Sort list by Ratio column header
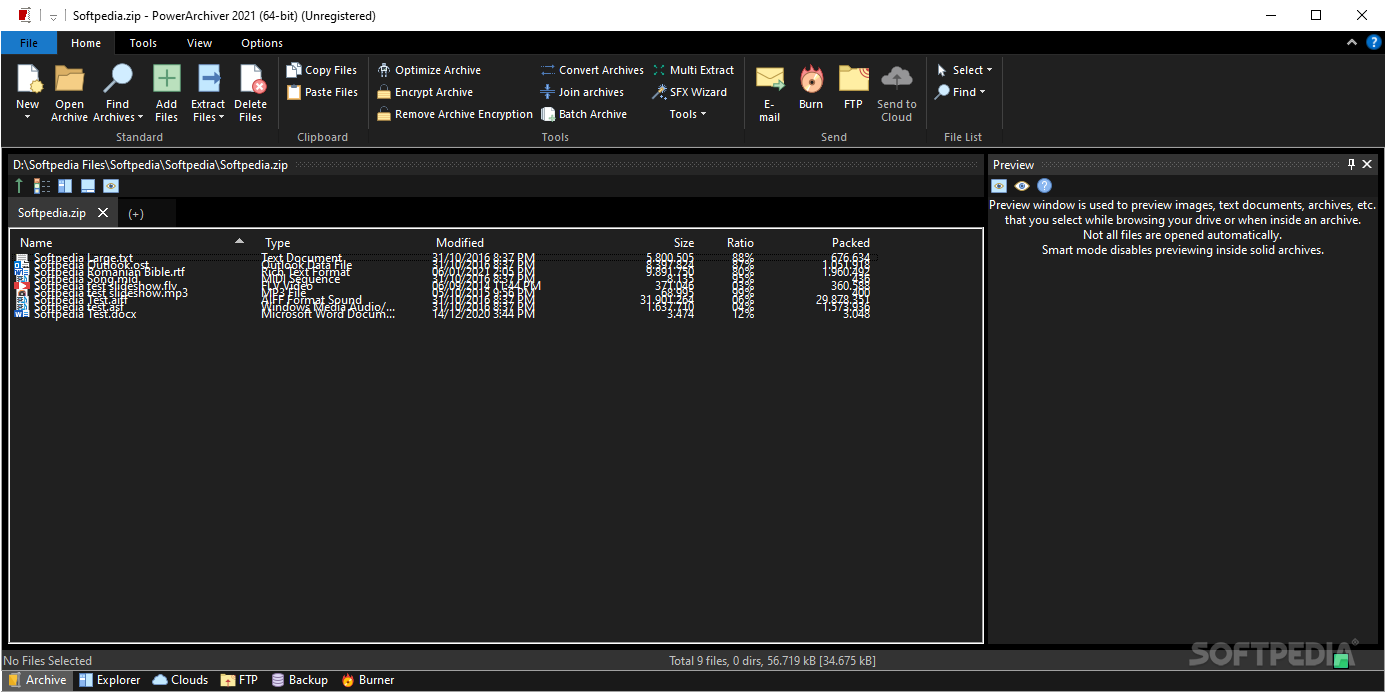The width and height of the screenshot is (1386, 693). (740, 242)
